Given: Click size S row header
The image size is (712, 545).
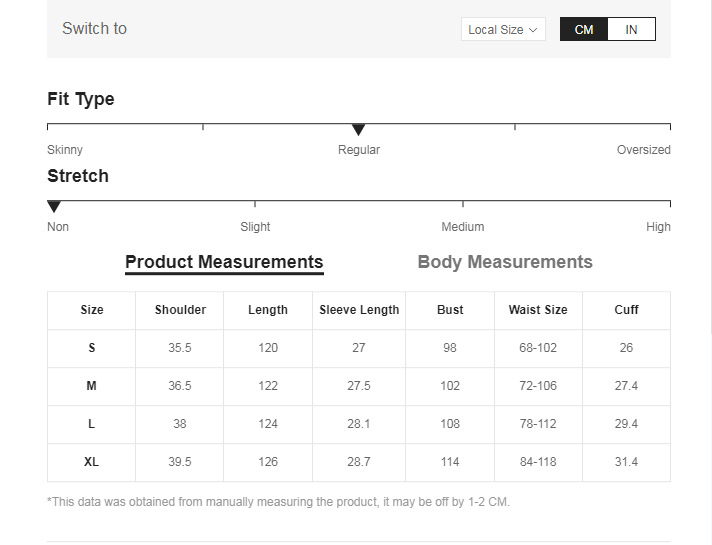Looking at the screenshot, I should point(92,348).
